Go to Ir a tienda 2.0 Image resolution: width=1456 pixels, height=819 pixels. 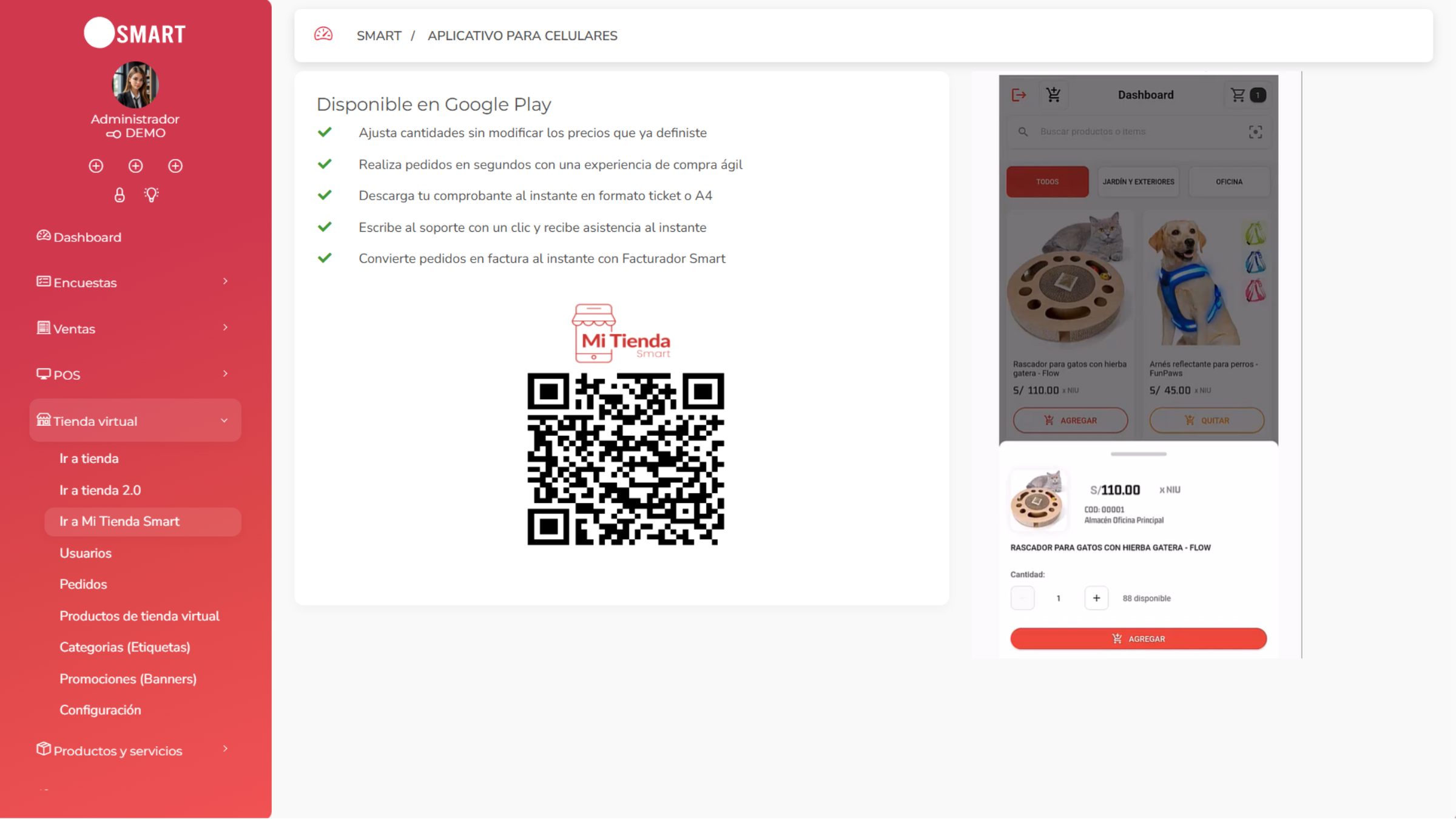click(x=100, y=490)
